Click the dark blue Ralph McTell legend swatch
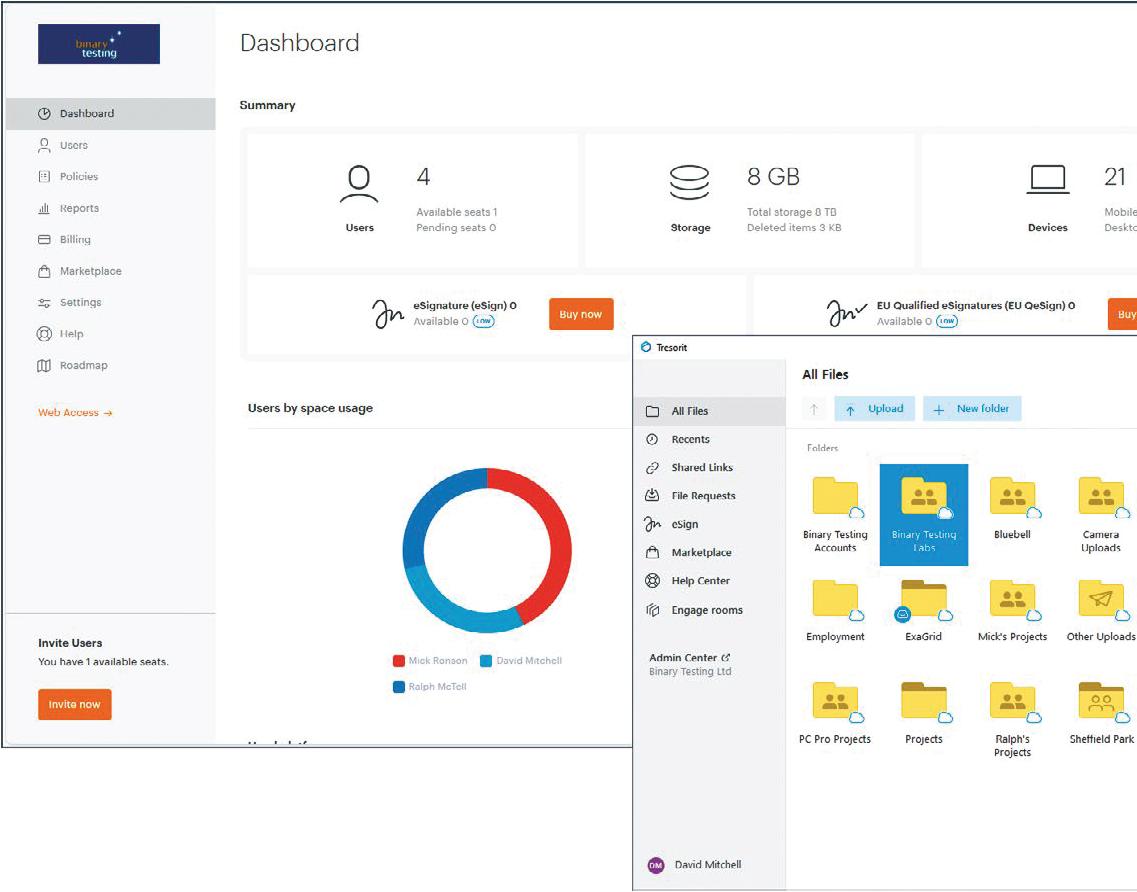Screen dimensions: 1137x892 [398, 687]
